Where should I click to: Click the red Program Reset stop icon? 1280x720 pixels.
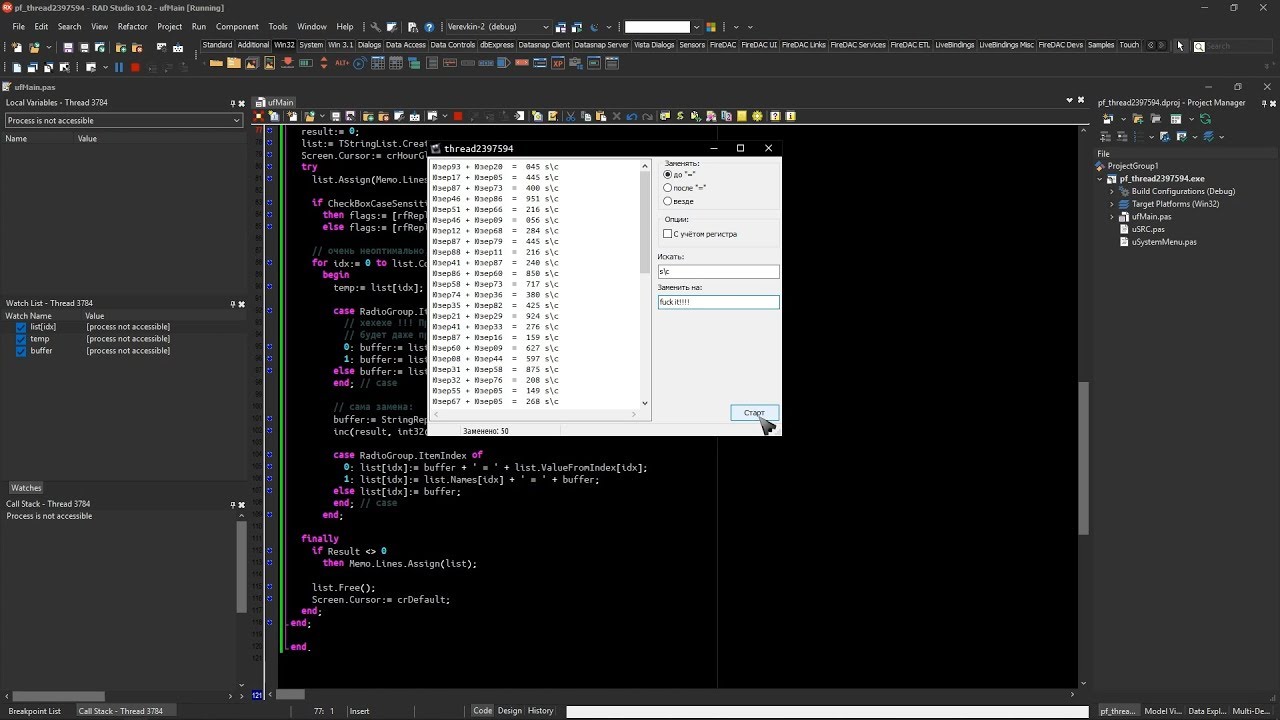pyautogui.click(x=135, y=67)
